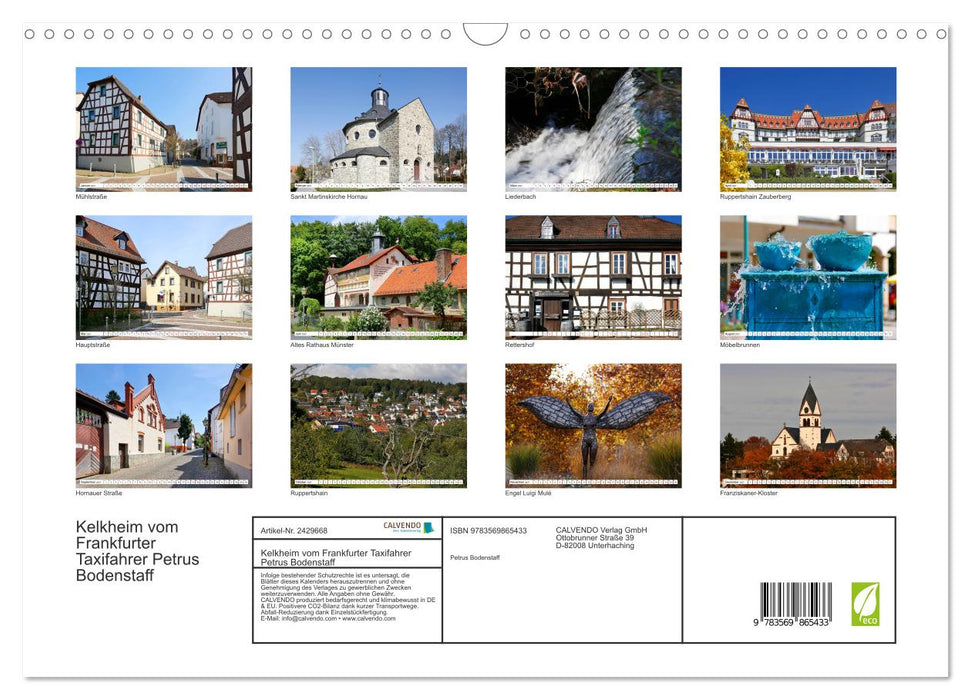Open the Ruppertshain Zauberberg photo
971x700 pixels.
[808, 129]
